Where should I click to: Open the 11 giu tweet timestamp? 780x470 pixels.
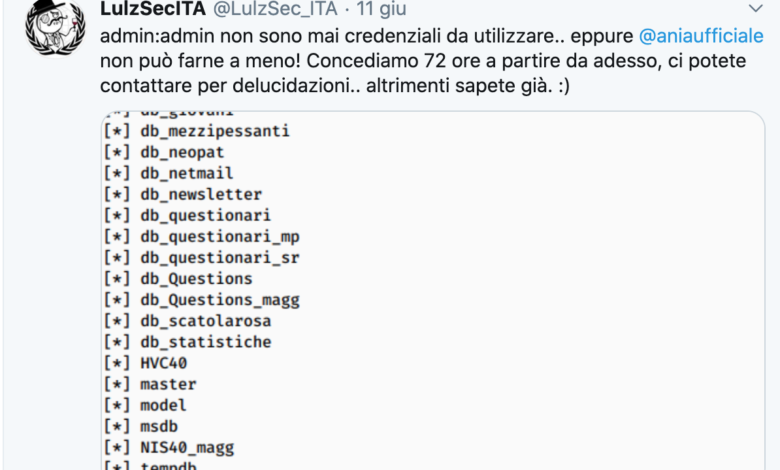(381, 8)
